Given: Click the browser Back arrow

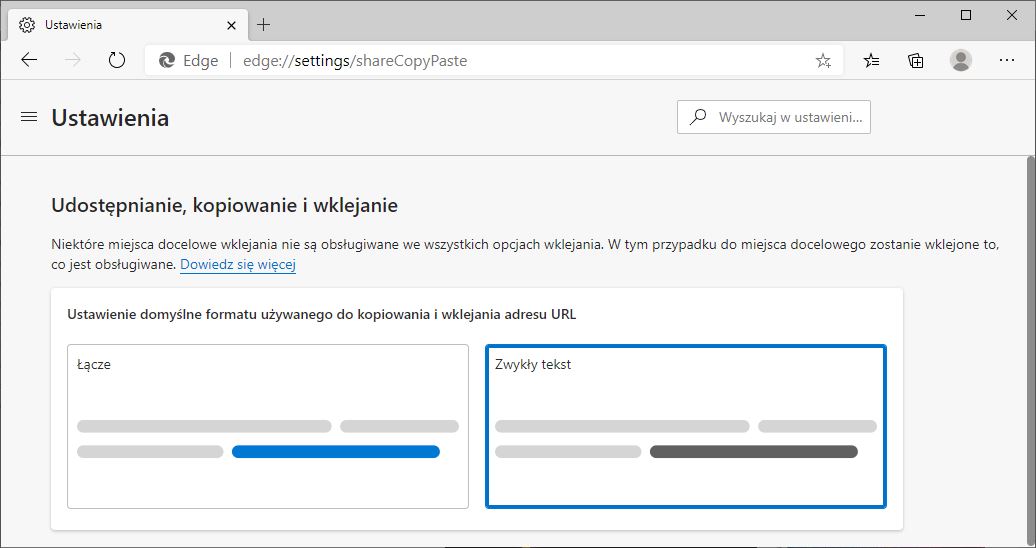Looking at the screenshot, I should point(29,60).
